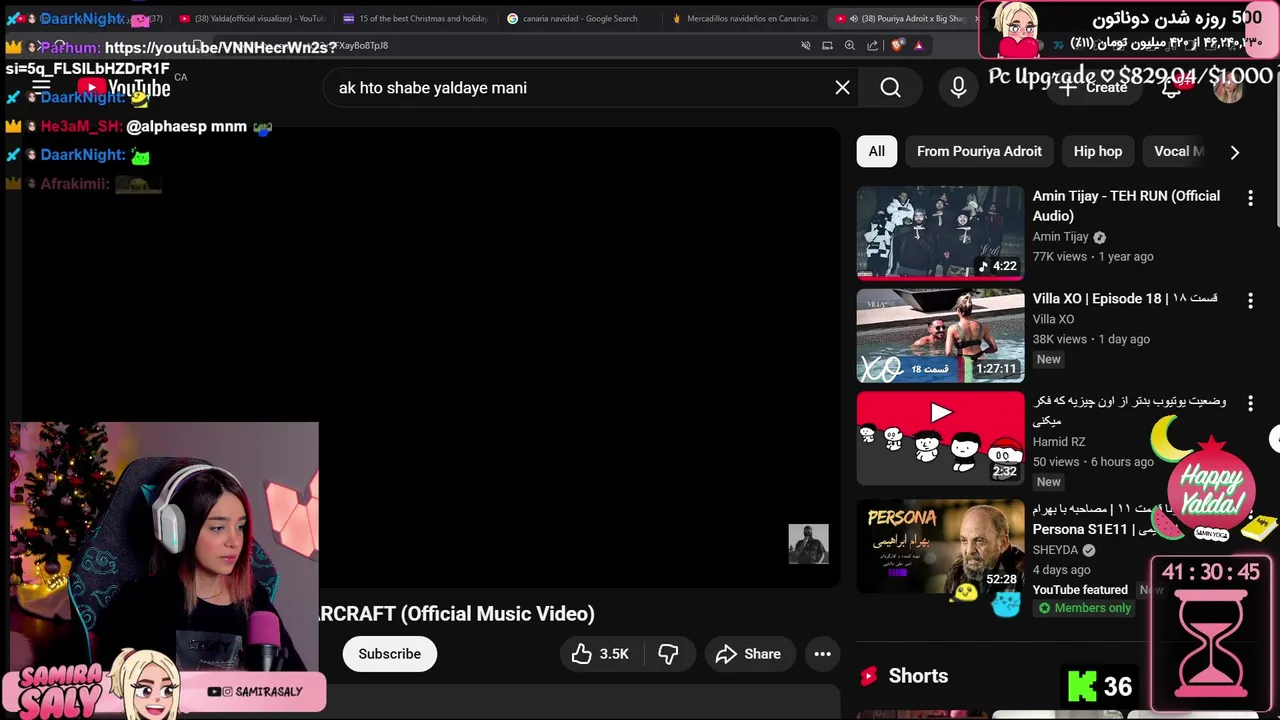Open the account avatar menu

1228,88
